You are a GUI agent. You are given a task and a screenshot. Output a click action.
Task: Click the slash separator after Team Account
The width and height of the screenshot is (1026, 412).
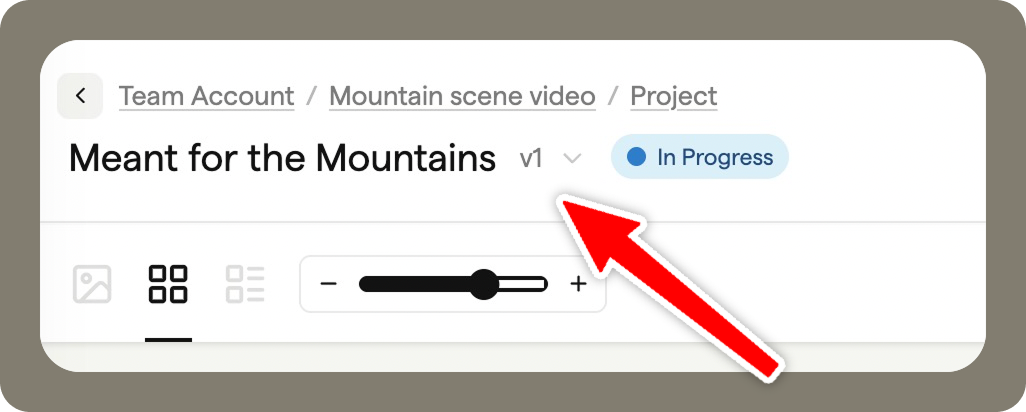point(312,96)
